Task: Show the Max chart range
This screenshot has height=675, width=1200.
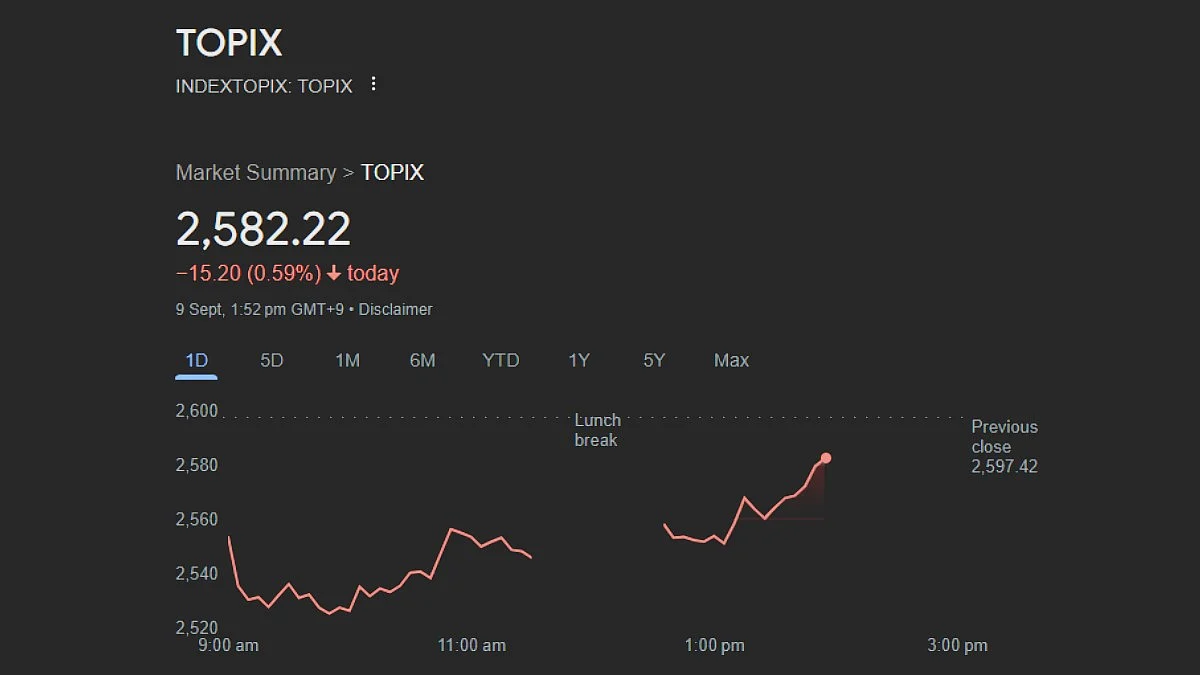Action: tap(731, 360)
